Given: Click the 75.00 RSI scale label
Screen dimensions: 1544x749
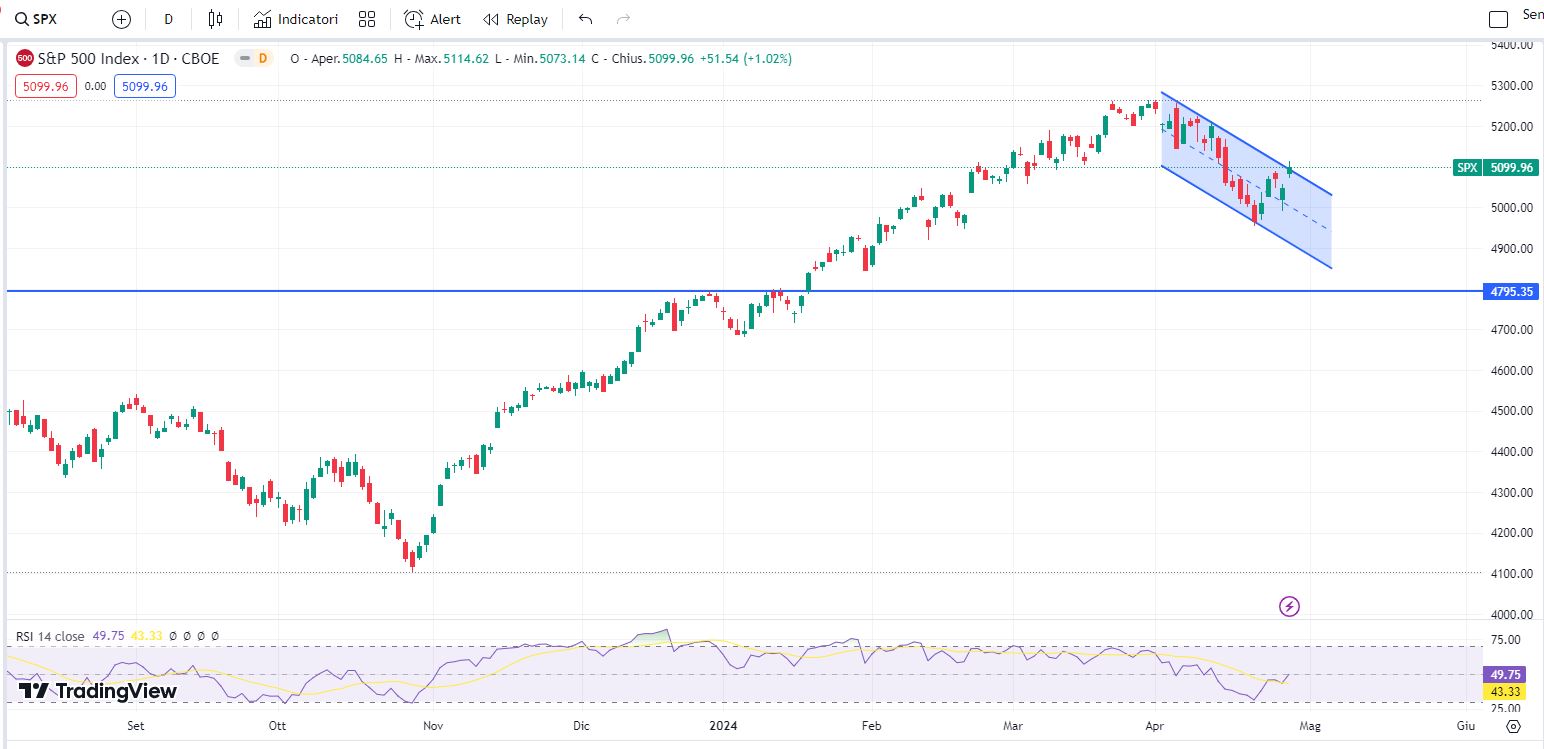Looking at the screenshot, I should click(x=1506, y=640).
